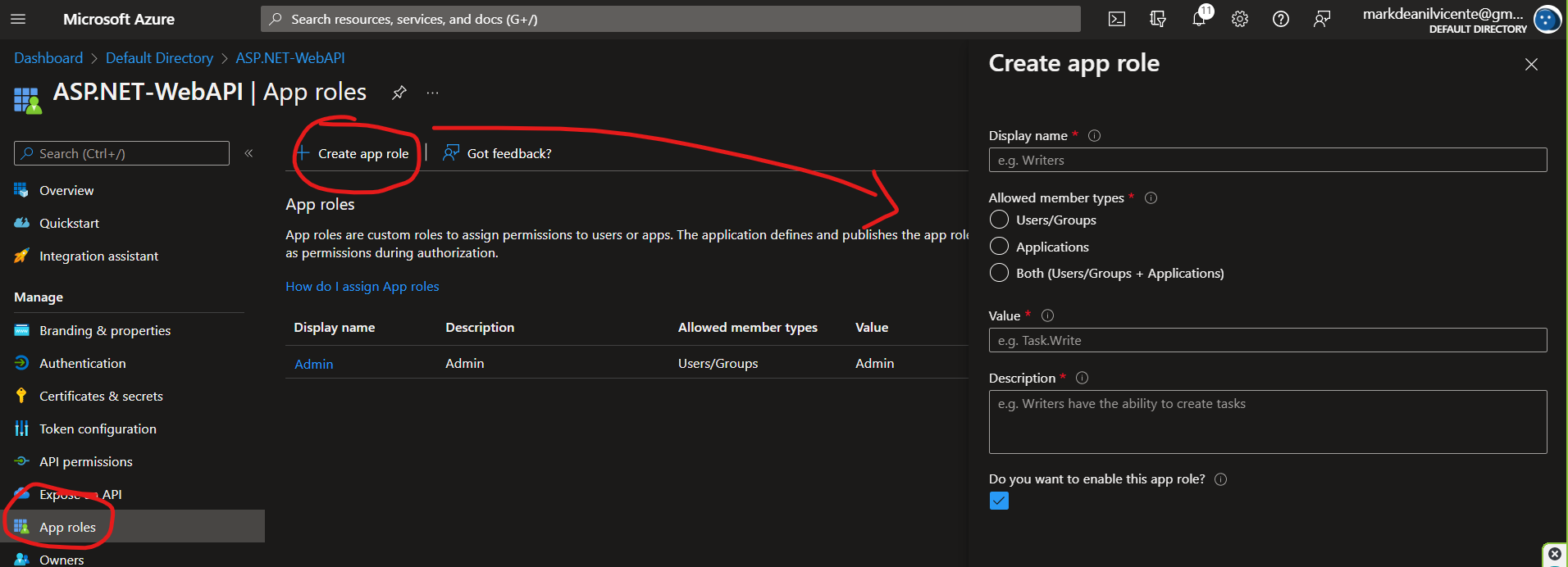The height and width of the screenshot is (567, 1568).
Task: Open the top bar feedback icon
Action: pos(1322,19)
